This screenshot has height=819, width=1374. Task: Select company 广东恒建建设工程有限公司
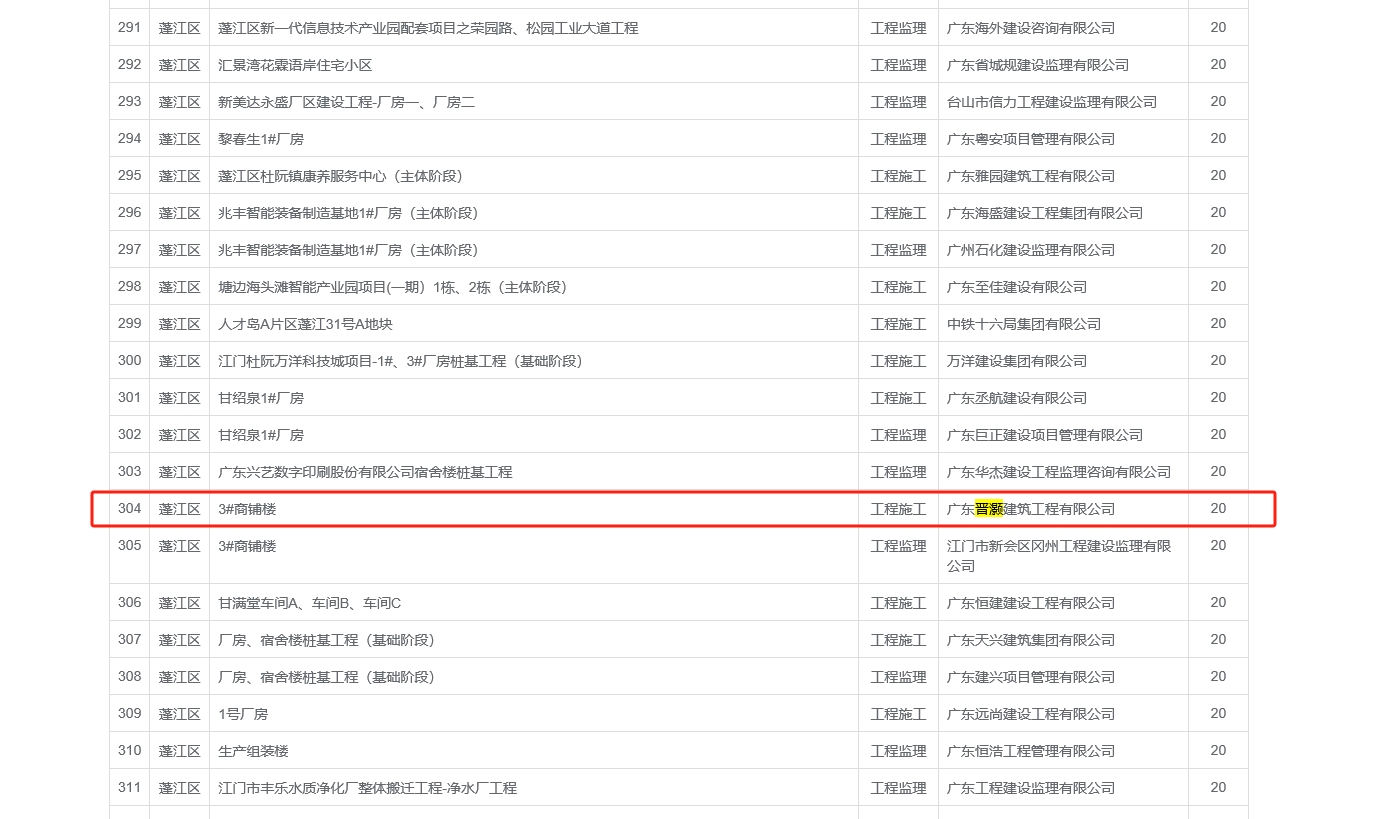pyautogui.click(x=1031, y=603)
